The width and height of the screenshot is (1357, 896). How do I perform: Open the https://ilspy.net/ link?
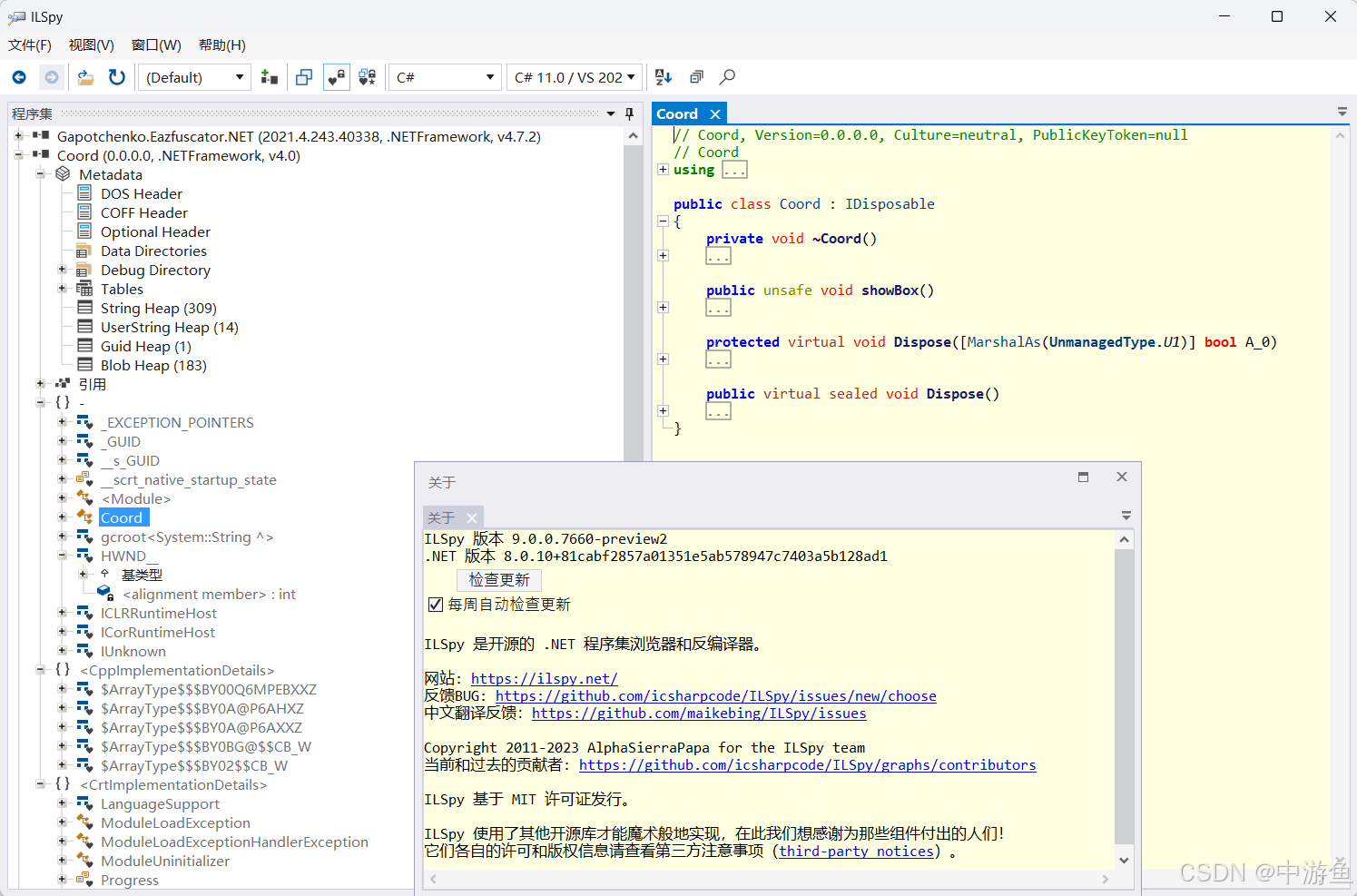[x=544, y=678]
